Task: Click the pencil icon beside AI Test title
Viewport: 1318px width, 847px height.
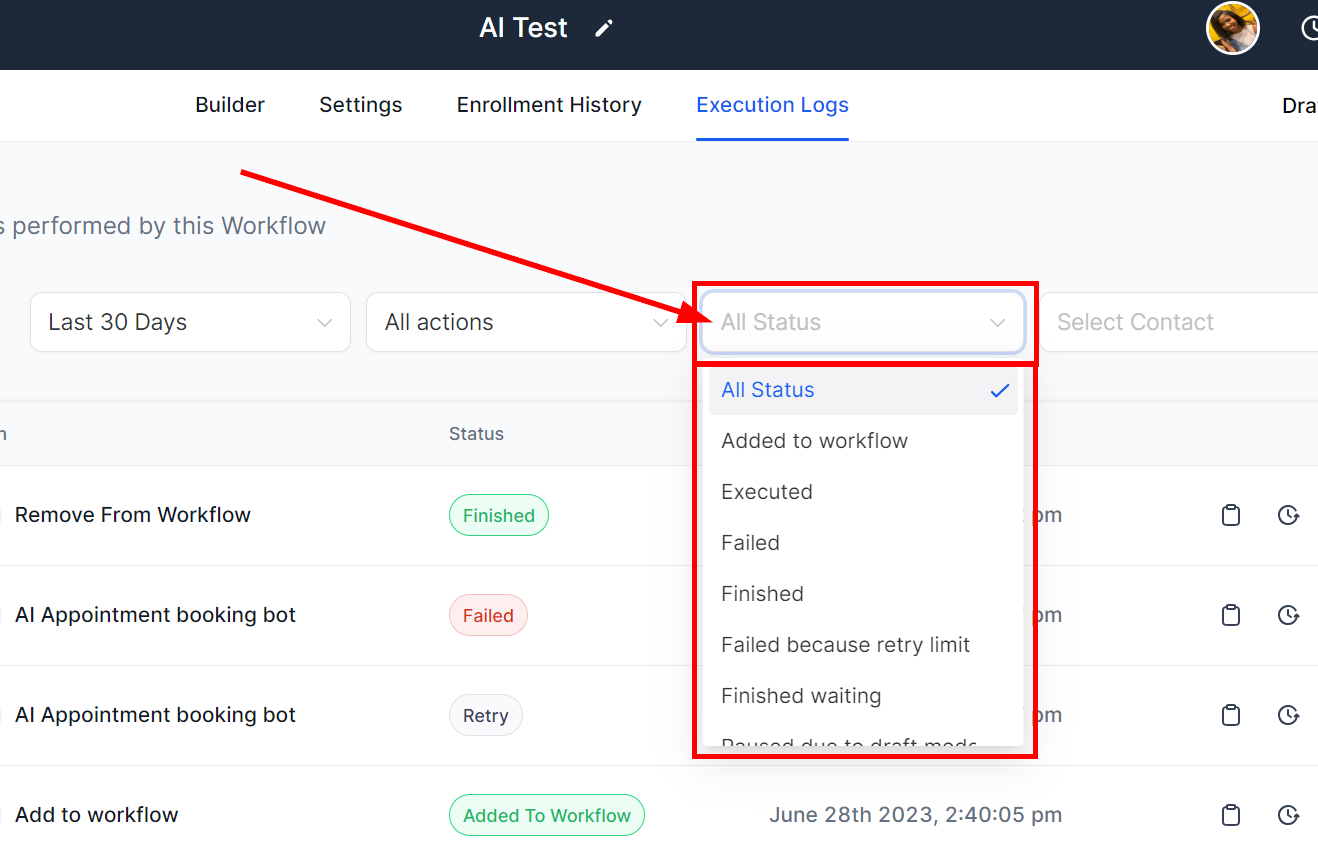Action: [603, 29]
